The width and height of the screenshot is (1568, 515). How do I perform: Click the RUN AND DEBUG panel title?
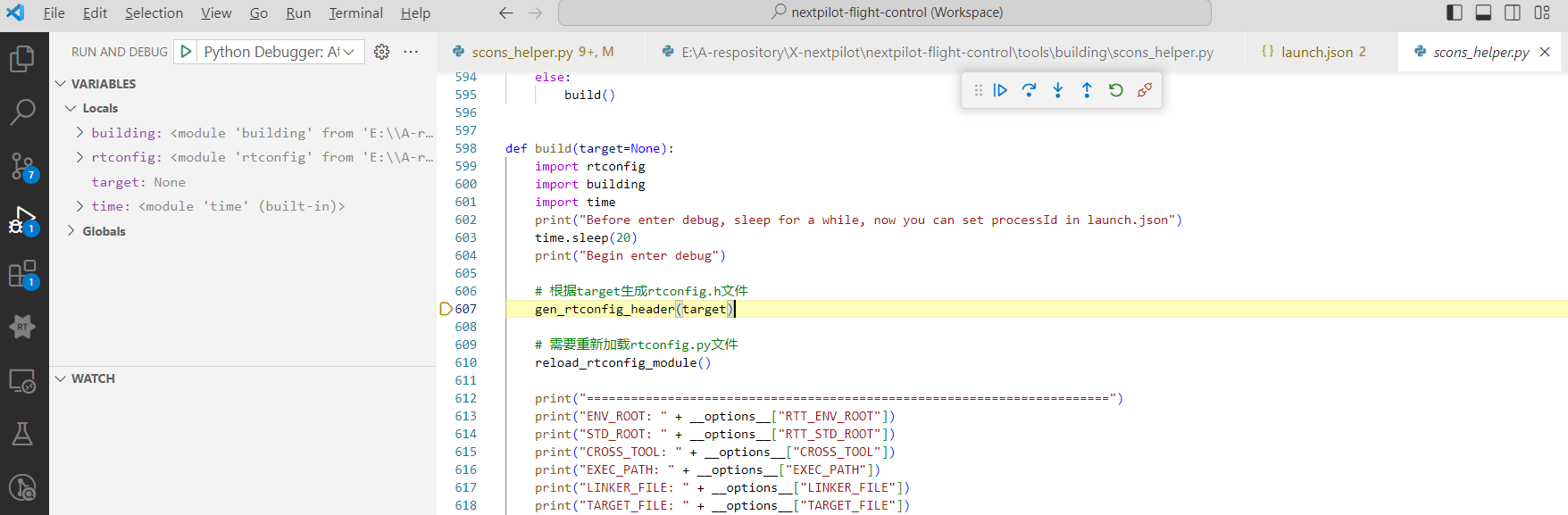120,52
